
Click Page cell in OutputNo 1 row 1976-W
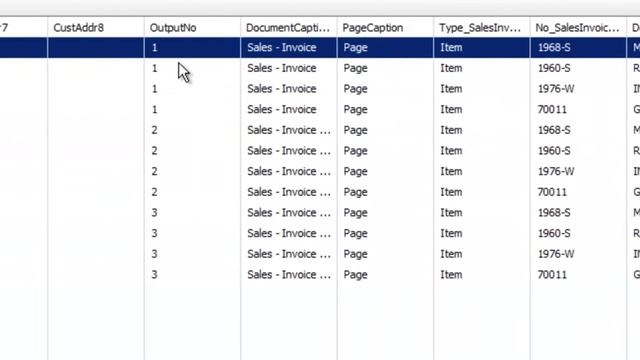385,89
